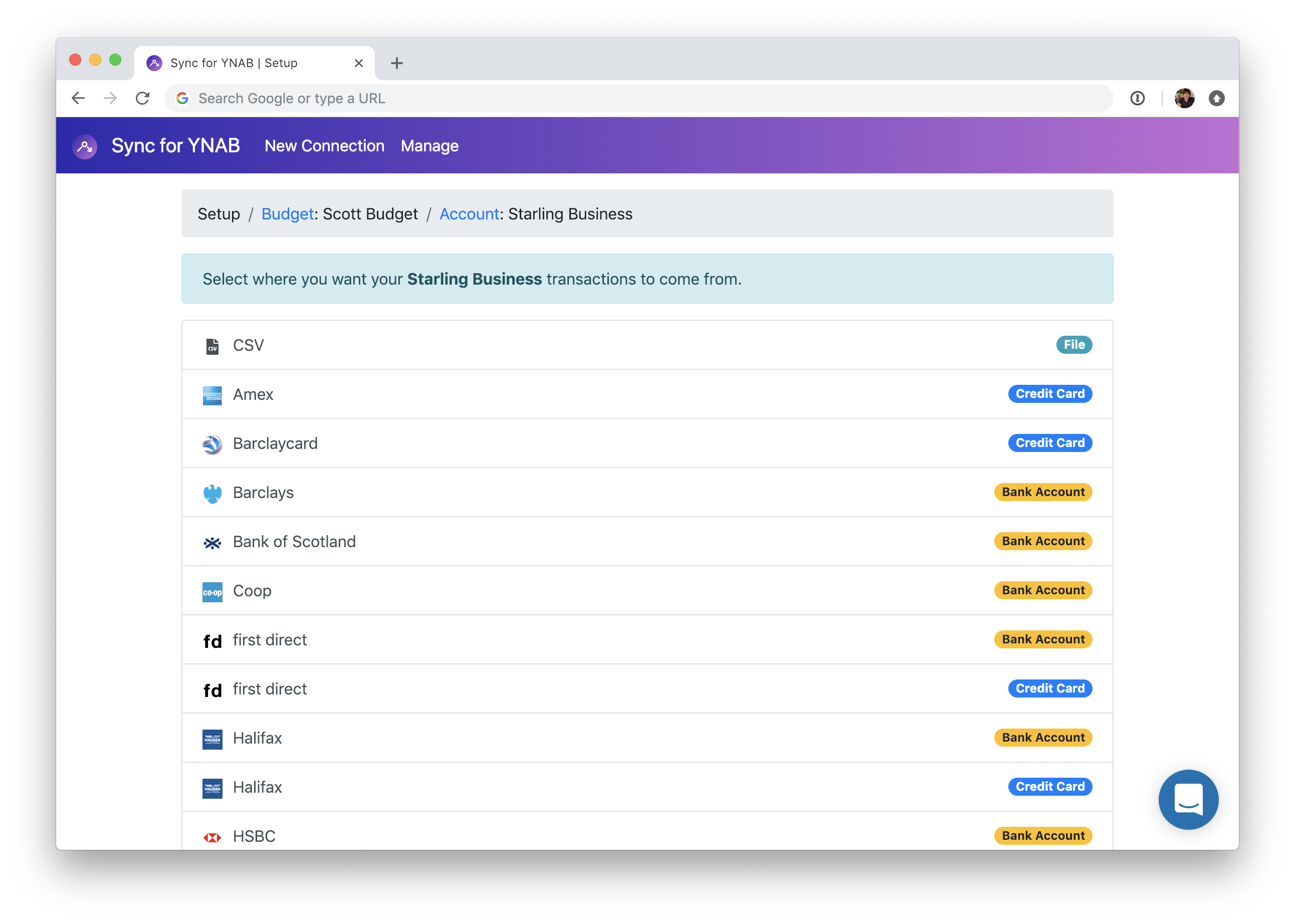
Task: Select the HSBC logo
Action: [212, 836]
